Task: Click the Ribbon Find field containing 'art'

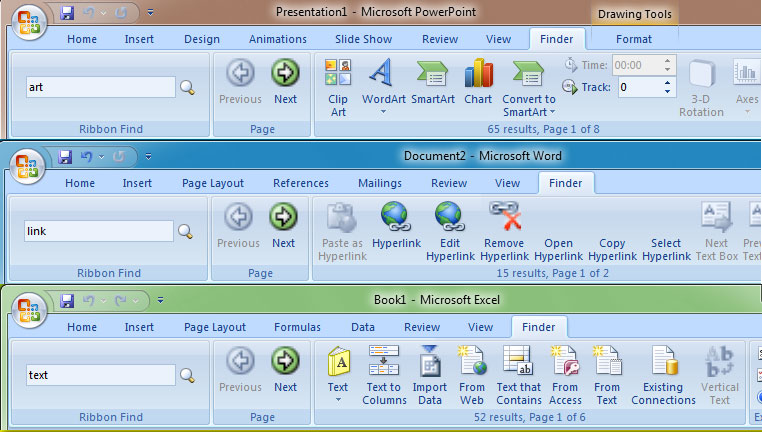Action: click(101, 87)
